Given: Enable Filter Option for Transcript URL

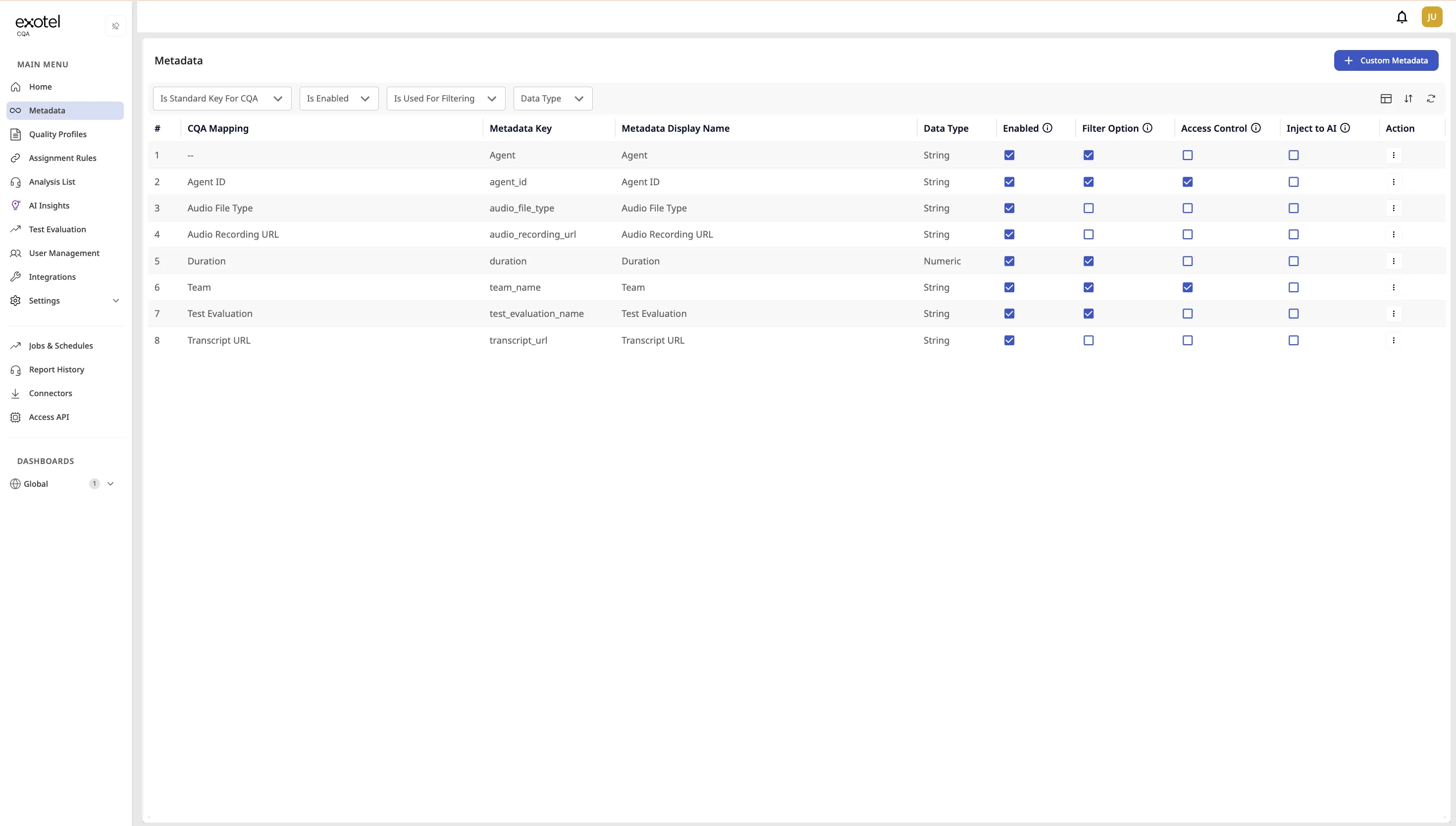Looking at the screenshot, I should pos(1089,340).
